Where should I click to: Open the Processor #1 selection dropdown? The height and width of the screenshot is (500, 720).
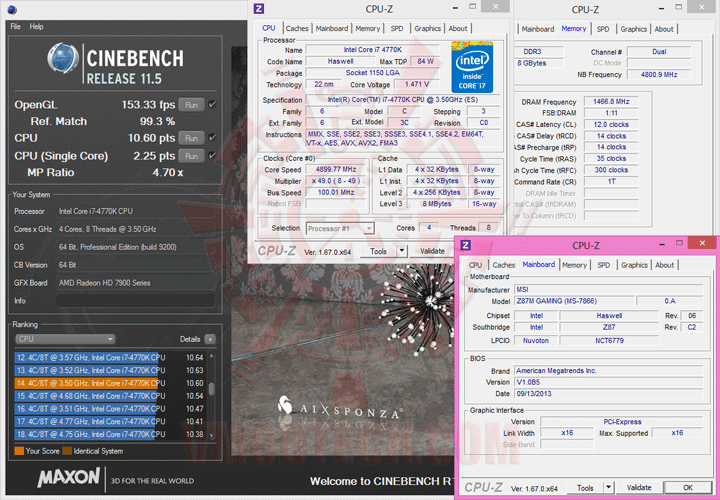(340, 228)
